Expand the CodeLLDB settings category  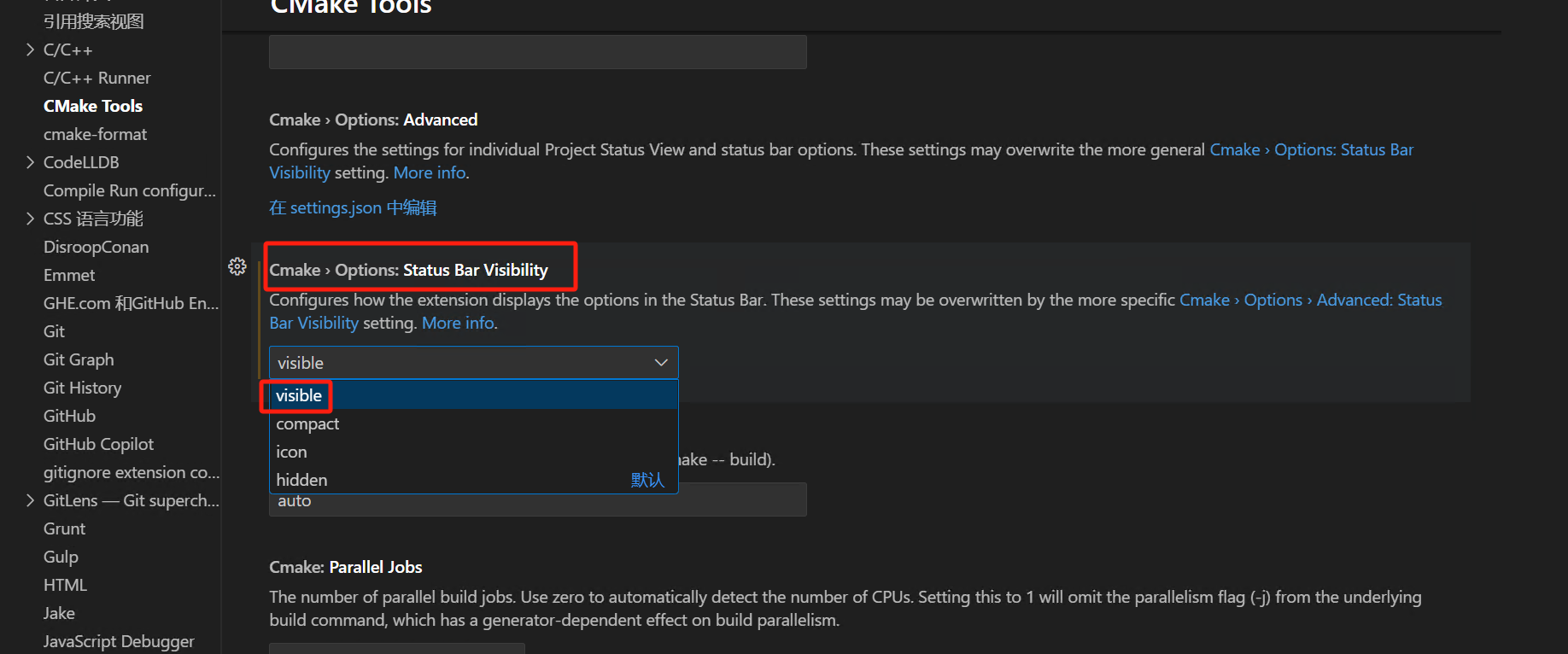coord(31,162)
